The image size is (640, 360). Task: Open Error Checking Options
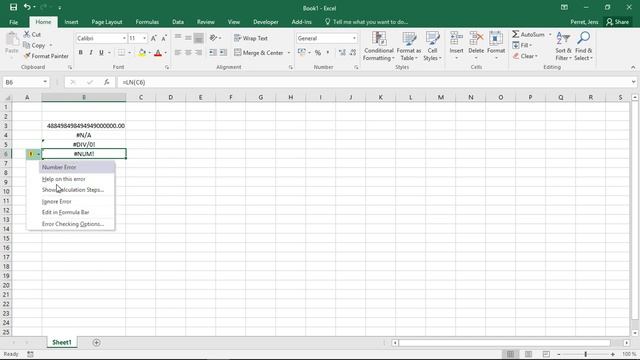(73, 224)
